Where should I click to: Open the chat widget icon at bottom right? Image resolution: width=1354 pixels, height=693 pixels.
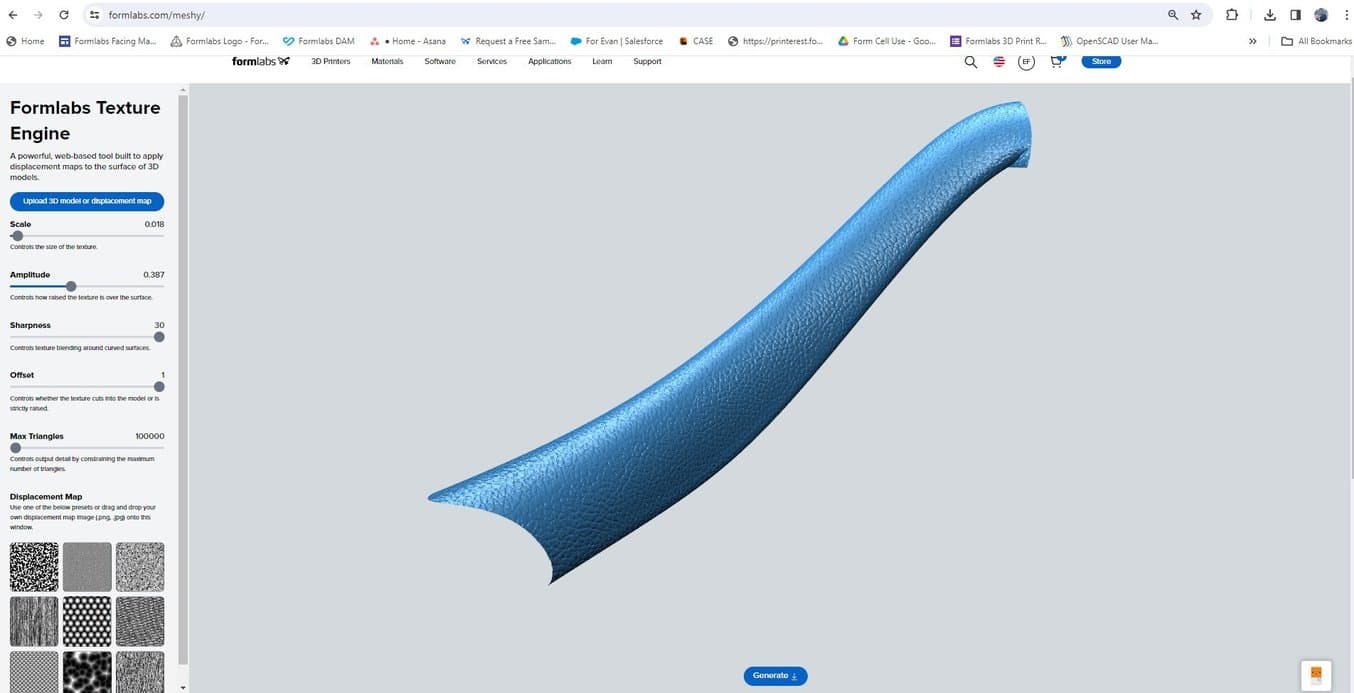coord(1316,672)
